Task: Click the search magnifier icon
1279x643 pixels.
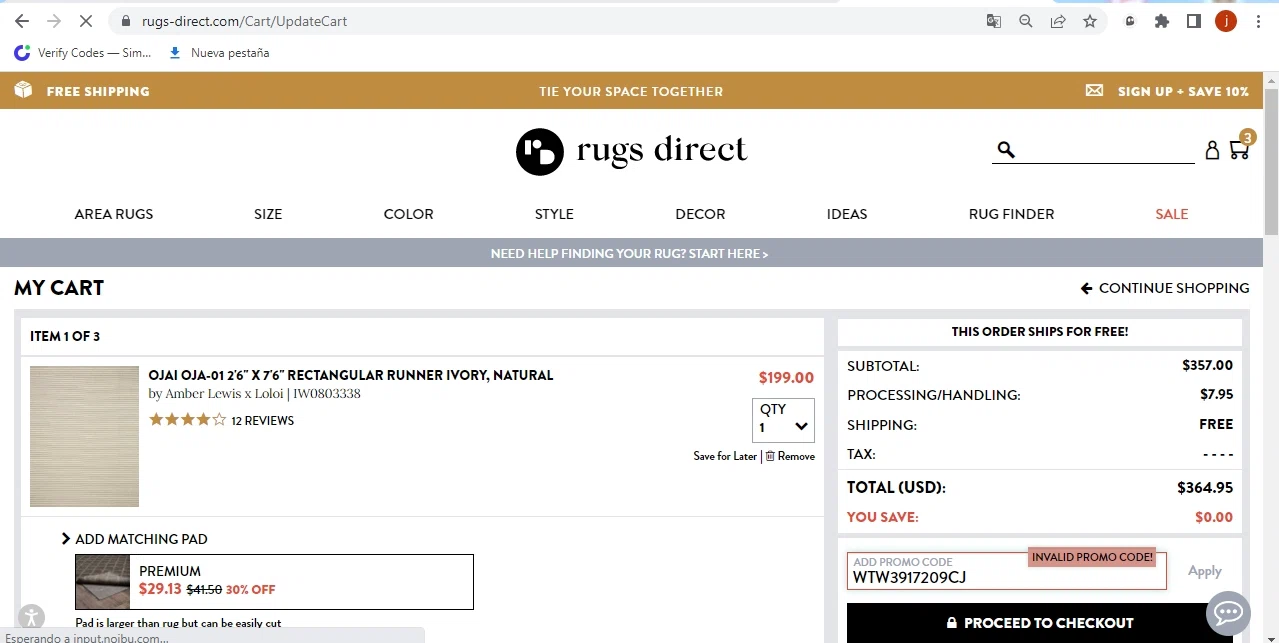Action: [x=1006, y=149]
